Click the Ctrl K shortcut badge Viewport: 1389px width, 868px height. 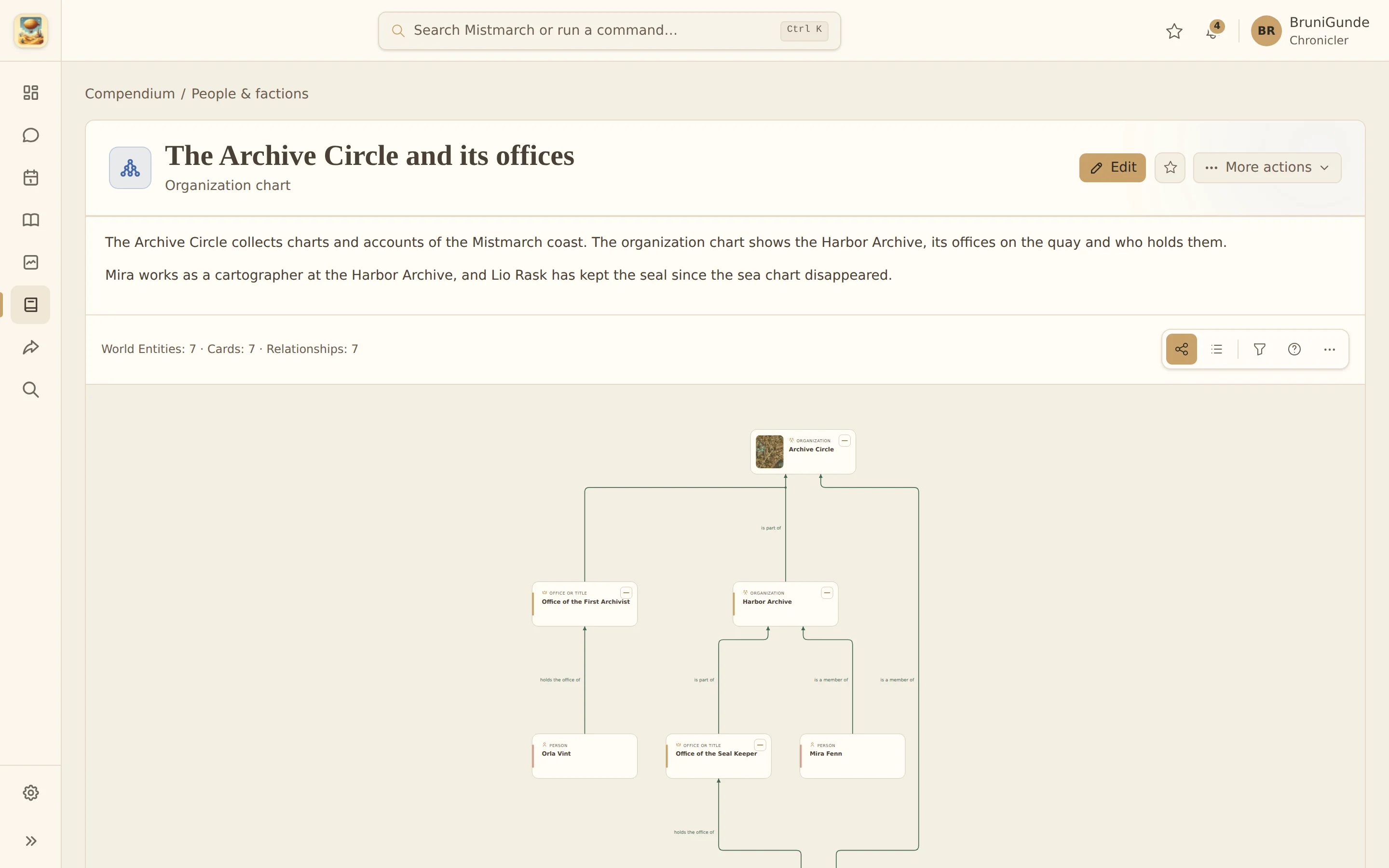pyautogui.click(x=804, y=30)
